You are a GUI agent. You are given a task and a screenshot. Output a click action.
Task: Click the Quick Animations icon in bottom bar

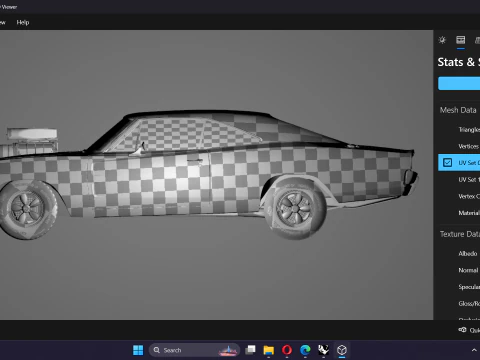pyautogui.click(x=462, y=330)
